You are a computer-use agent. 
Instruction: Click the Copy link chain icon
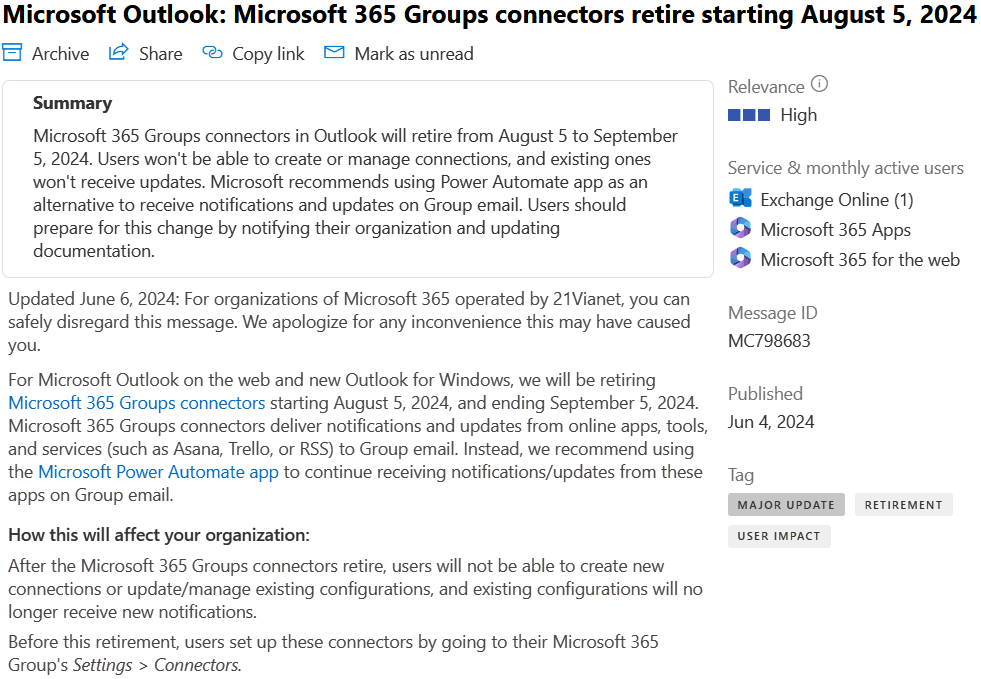click(x=212, y=53)
